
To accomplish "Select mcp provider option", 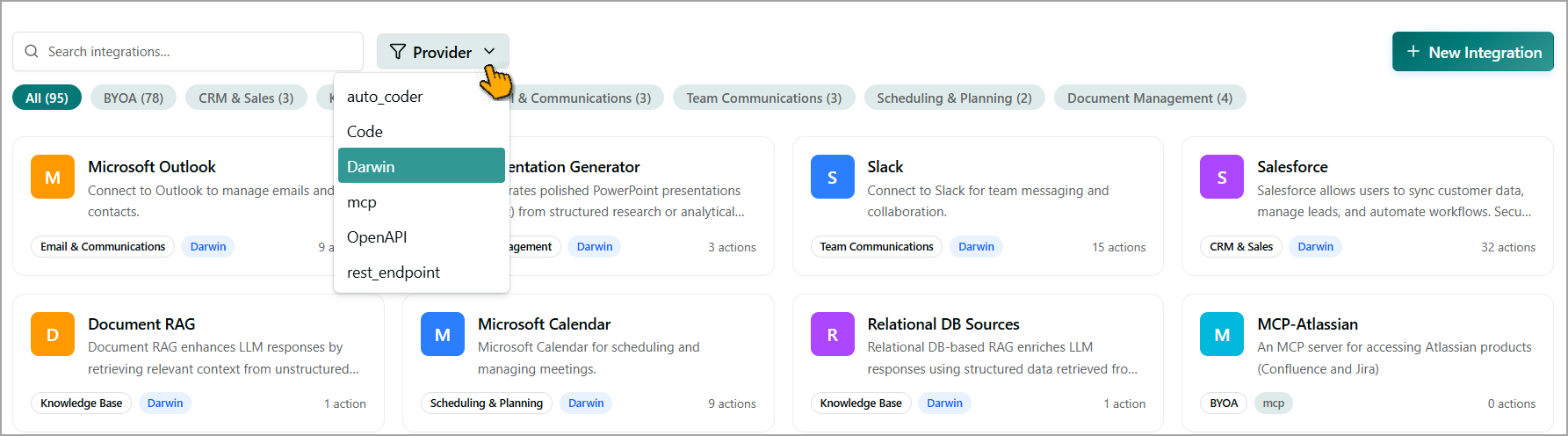I will (422, 202).
